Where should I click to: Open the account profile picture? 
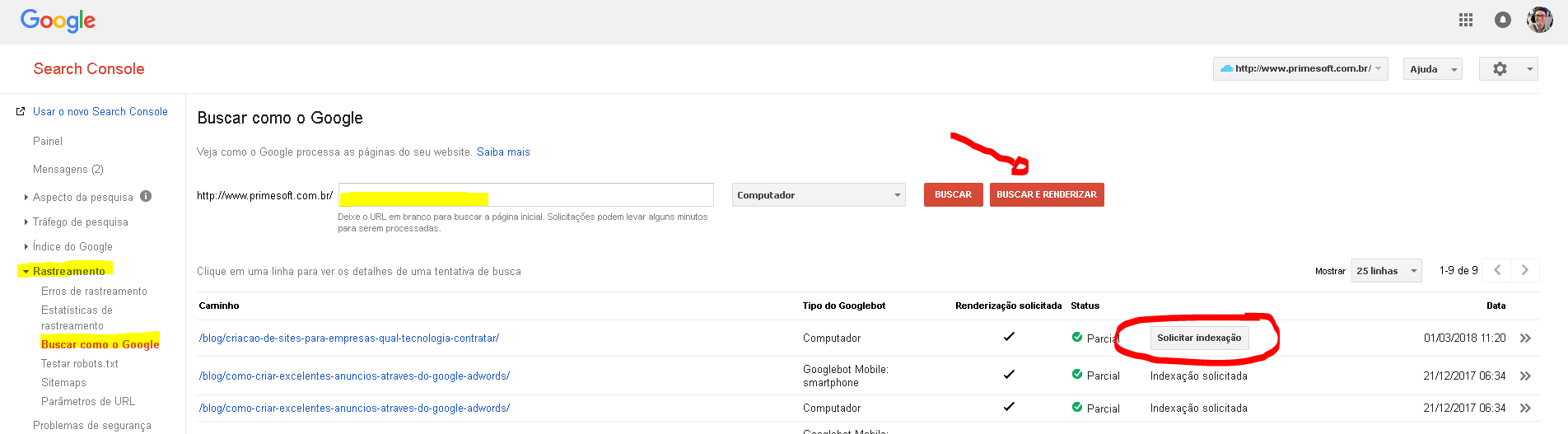[x=1540, y=20]
